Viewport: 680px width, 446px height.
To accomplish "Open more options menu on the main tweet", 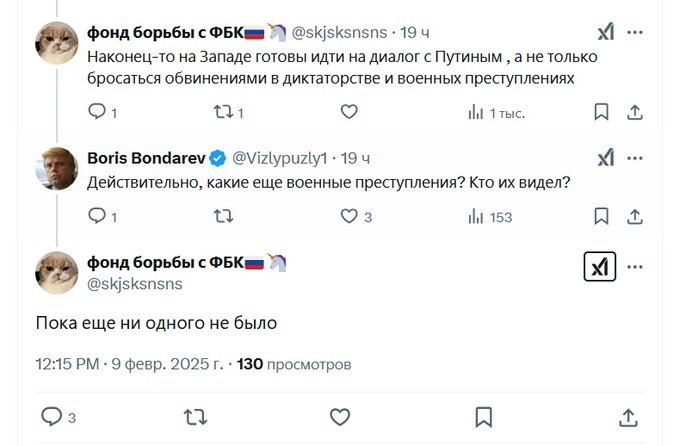I will tap(635, 266).
